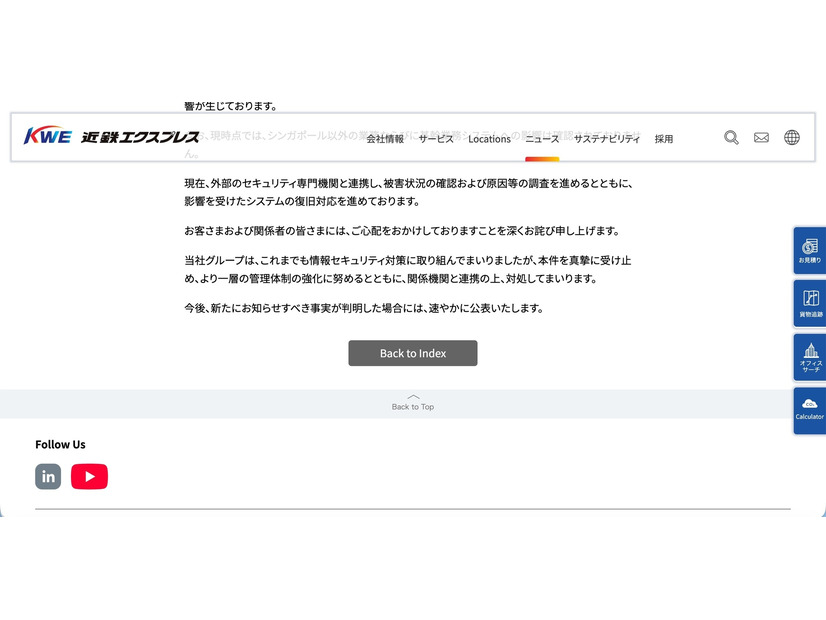Click the Follow Us heading
This screenshot has height=620, width=826.
(x=60, y=445)
